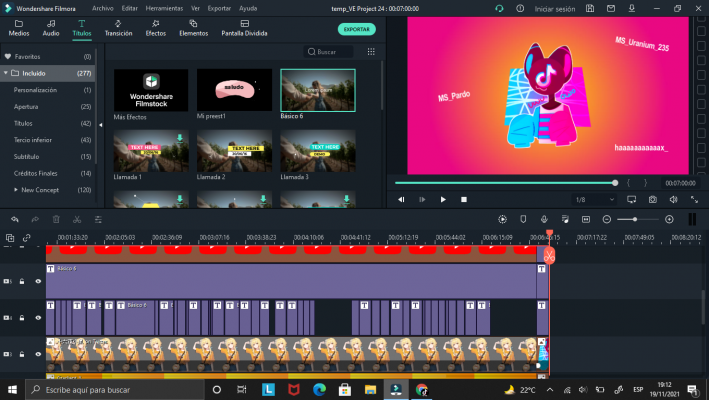Toggle lock on the Básico 6 track
The width and height of the screenshot is (709, 400).
tap(22, 281)
